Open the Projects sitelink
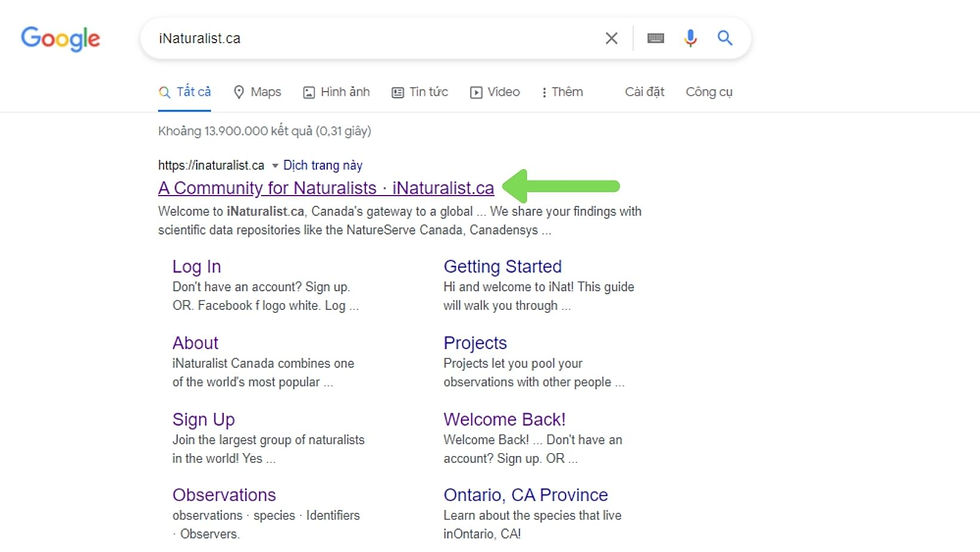The height and width of the screenshot is (552, 980). pyautogui.click(x=475, y=343)
